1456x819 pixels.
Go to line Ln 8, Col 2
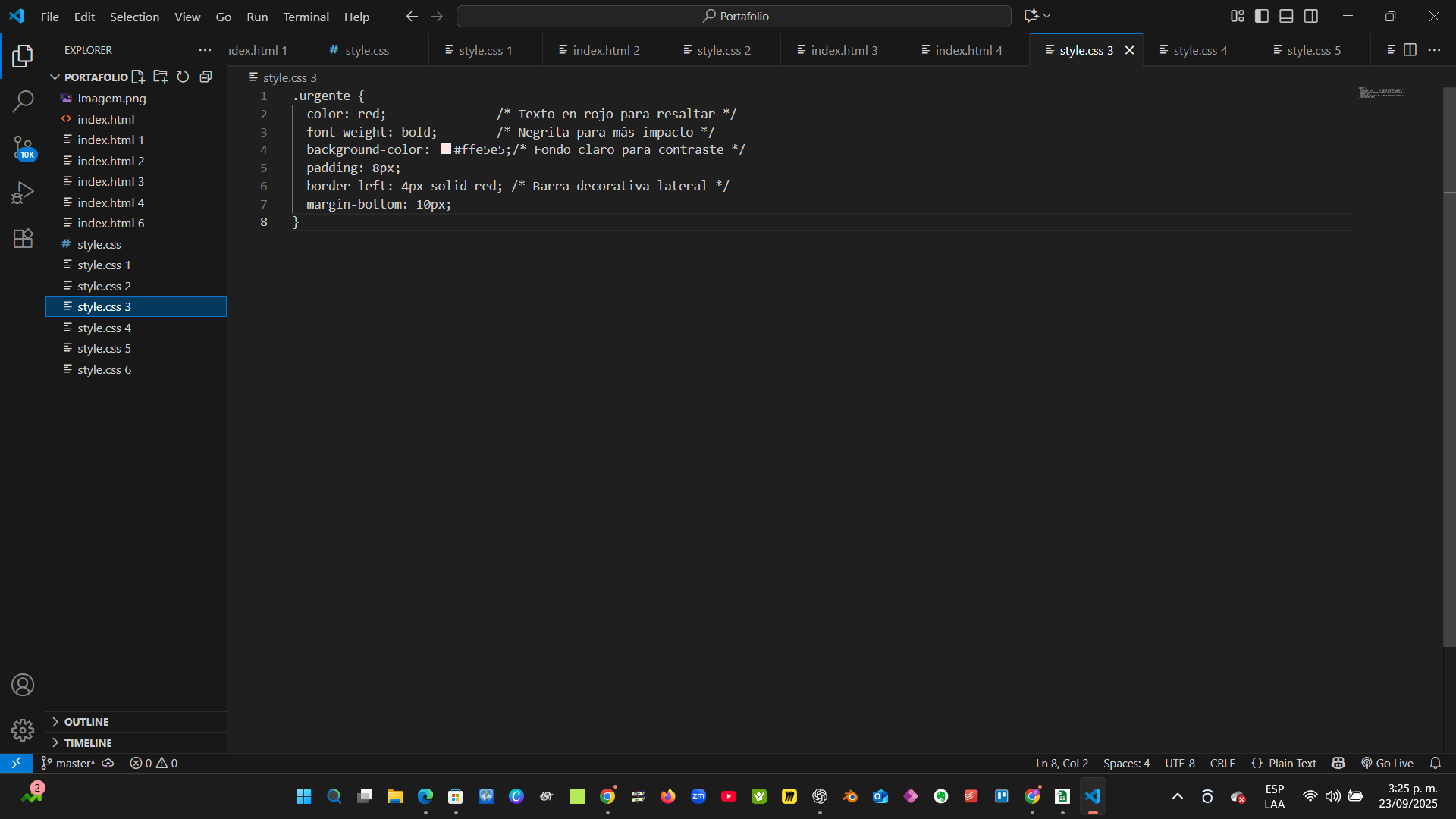coord(1062,764)
